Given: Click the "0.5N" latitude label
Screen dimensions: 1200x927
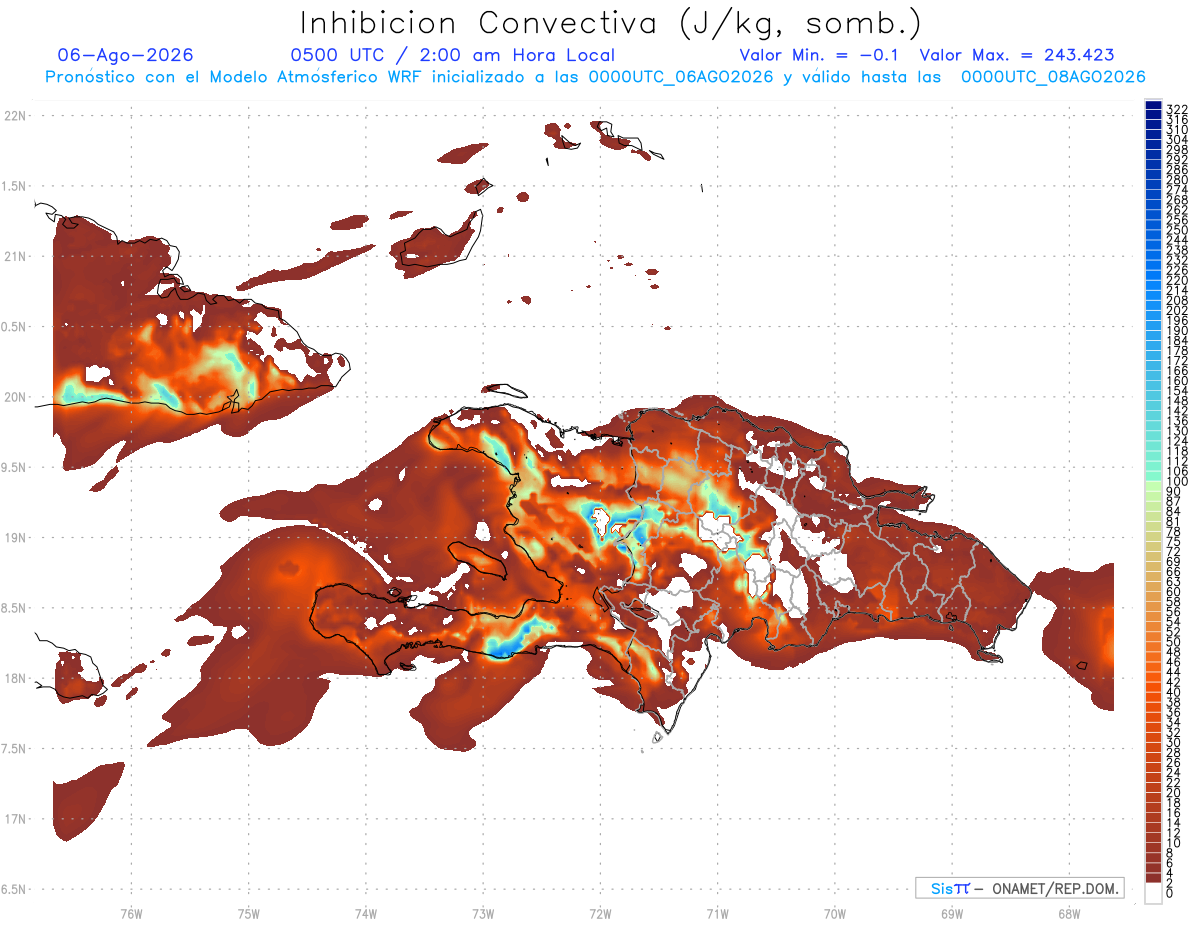Looking at the screenshot, I should click(x=15, y=327).
